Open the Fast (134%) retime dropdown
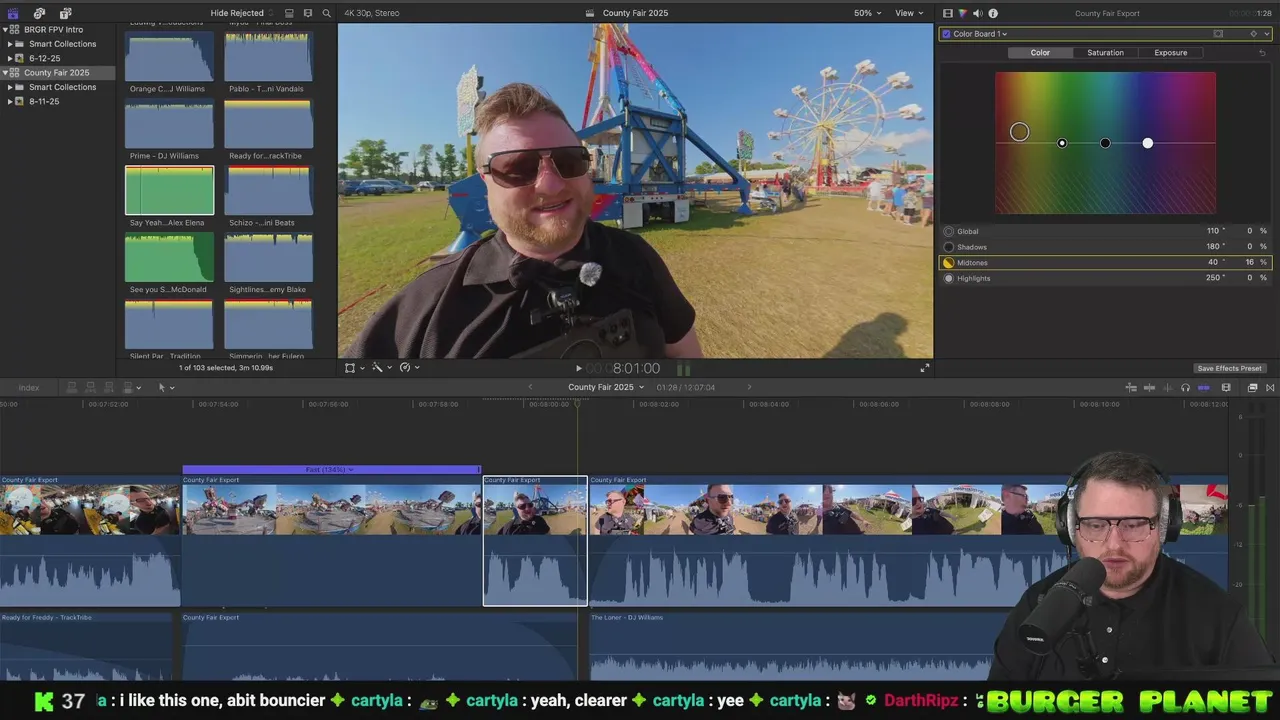This screenshot has height=720, width=1280. point(330,469)
